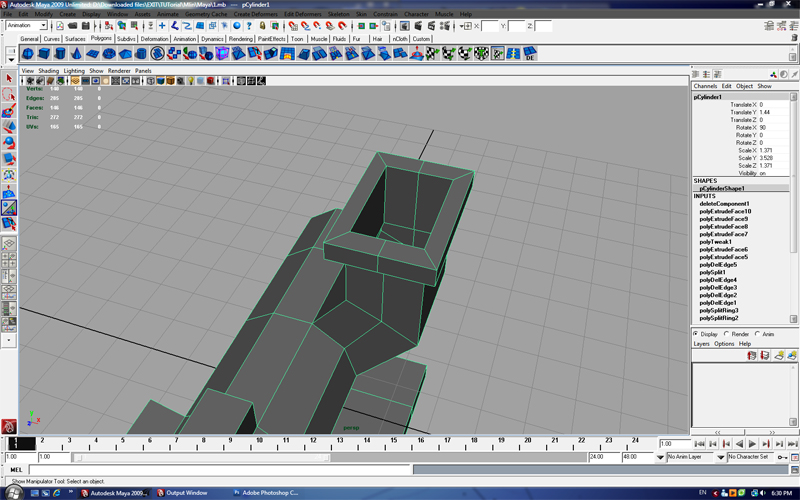
Task: Create a polygon cube from the shelf
Action: point(45,54)
